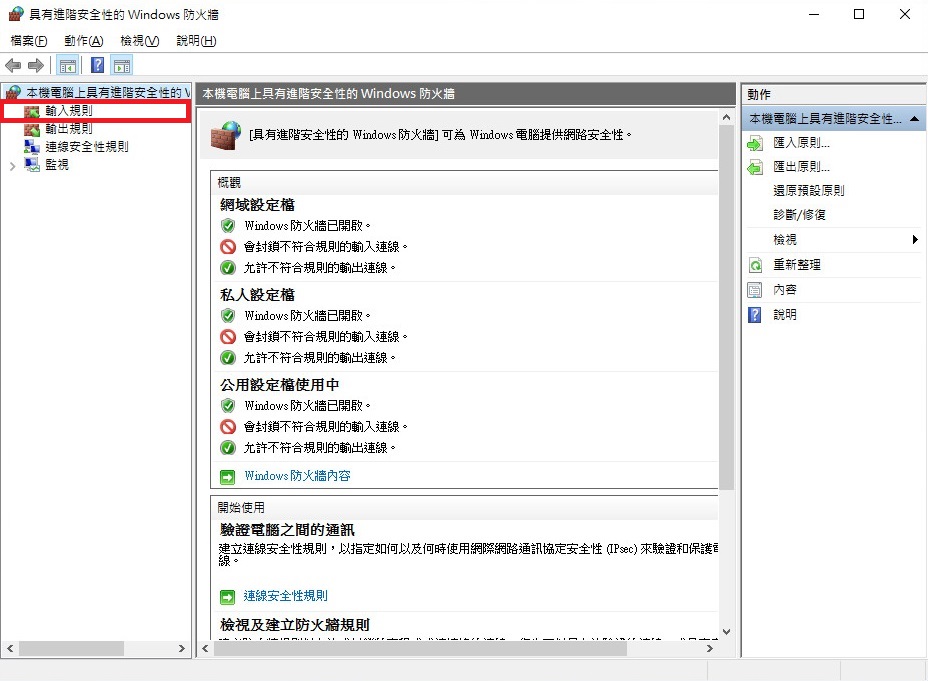Click the 公用設定檔 allowed outbound check icon
The width and height of the screenshot is (928, 681).
(x=228, y=448)
